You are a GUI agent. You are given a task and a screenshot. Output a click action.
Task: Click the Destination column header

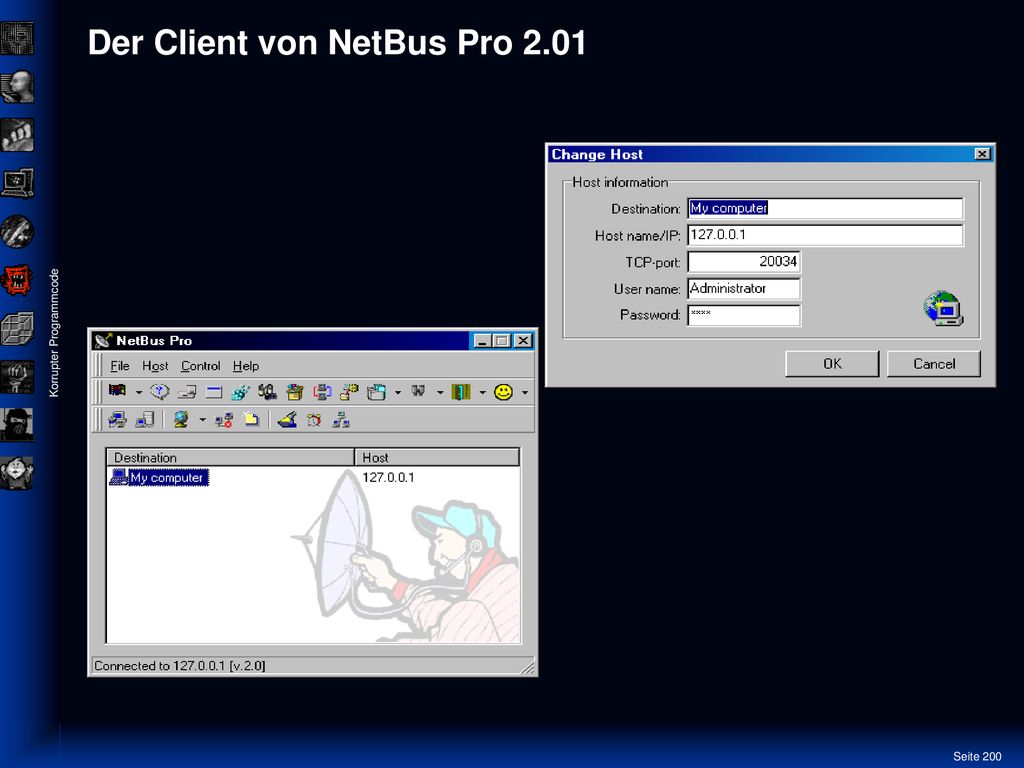[x=230, y=457]
